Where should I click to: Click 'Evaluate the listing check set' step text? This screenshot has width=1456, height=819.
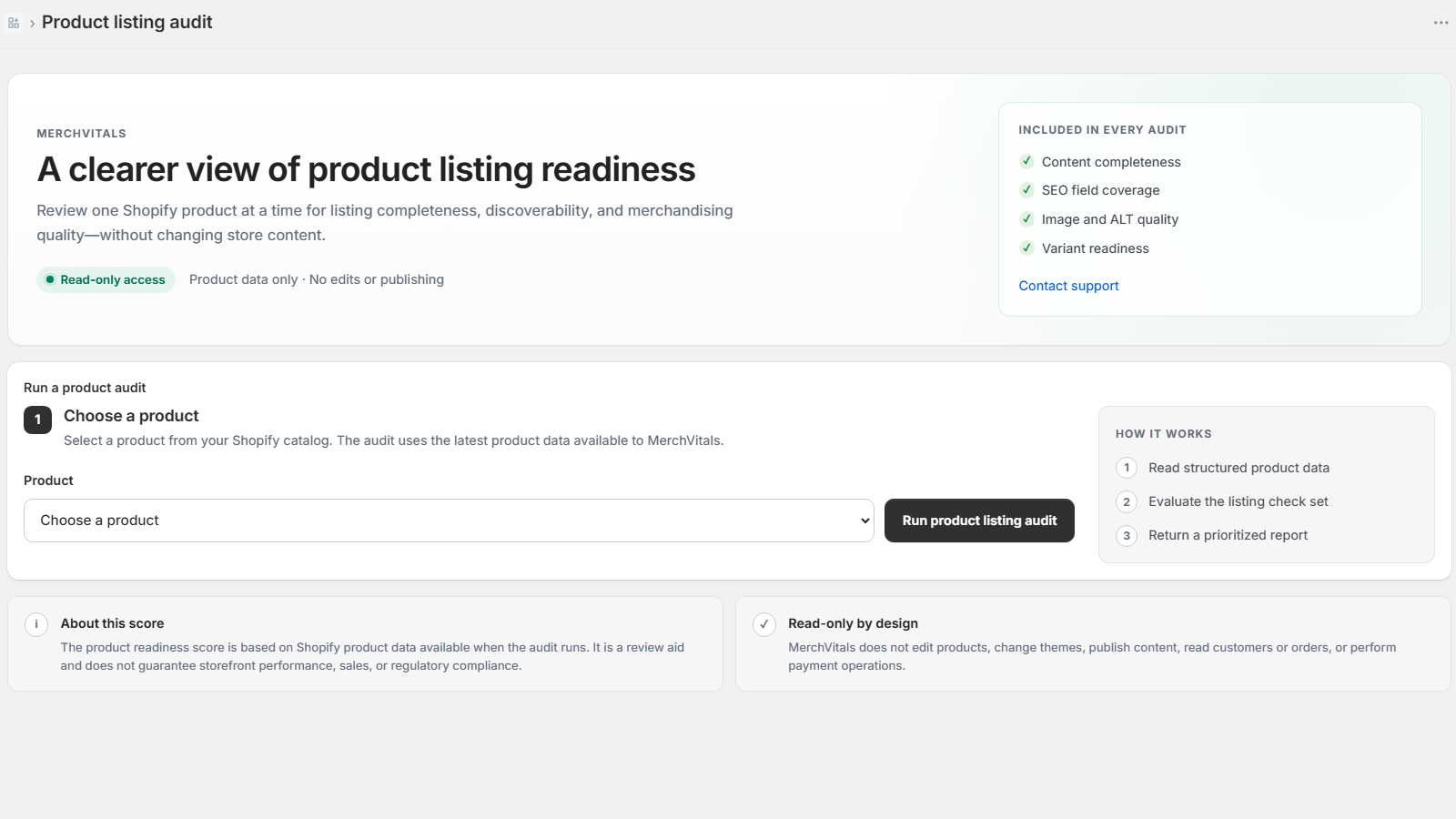tap(1239, 501)
